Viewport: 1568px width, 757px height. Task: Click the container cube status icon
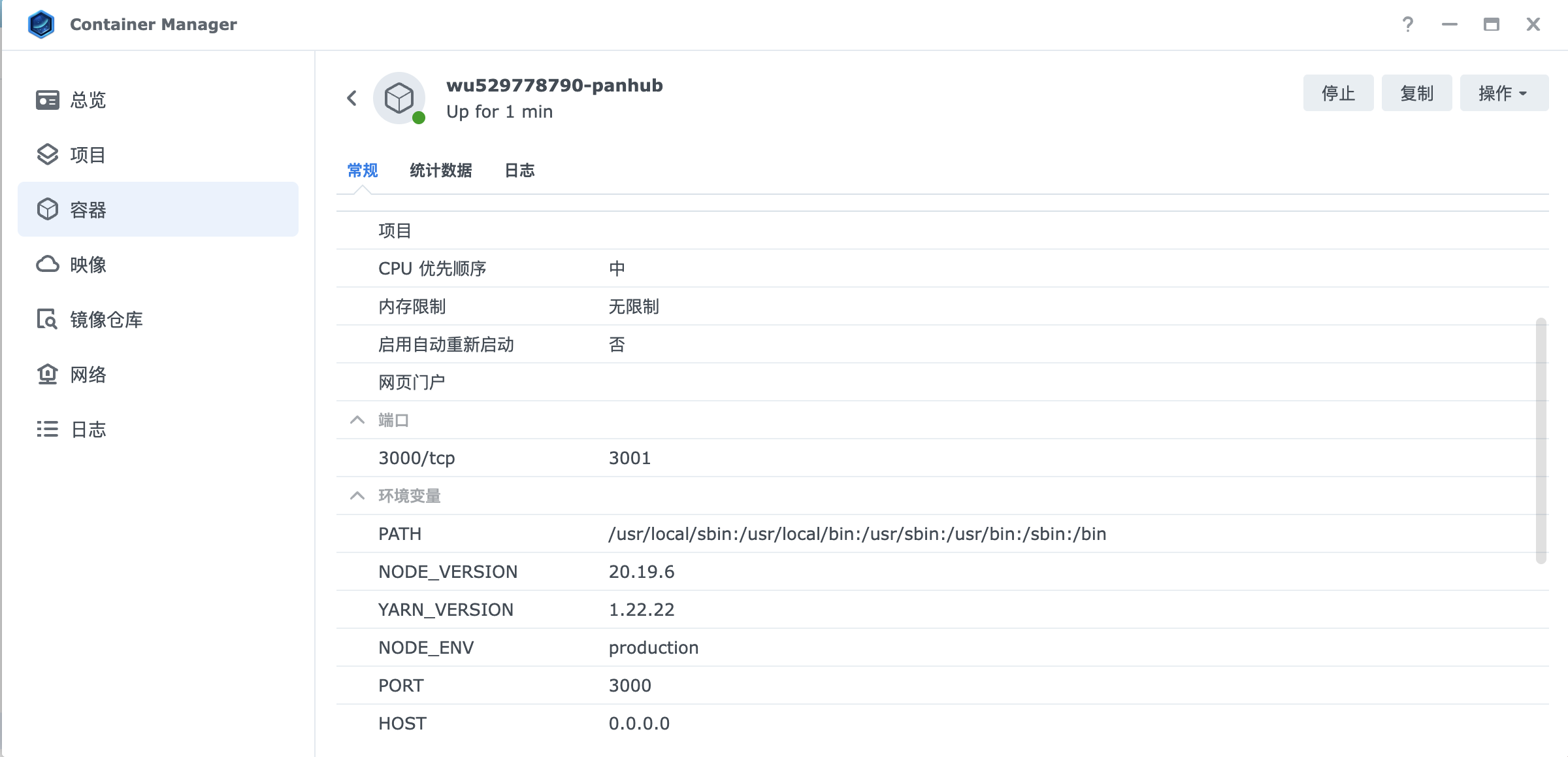tap(399, 98)
